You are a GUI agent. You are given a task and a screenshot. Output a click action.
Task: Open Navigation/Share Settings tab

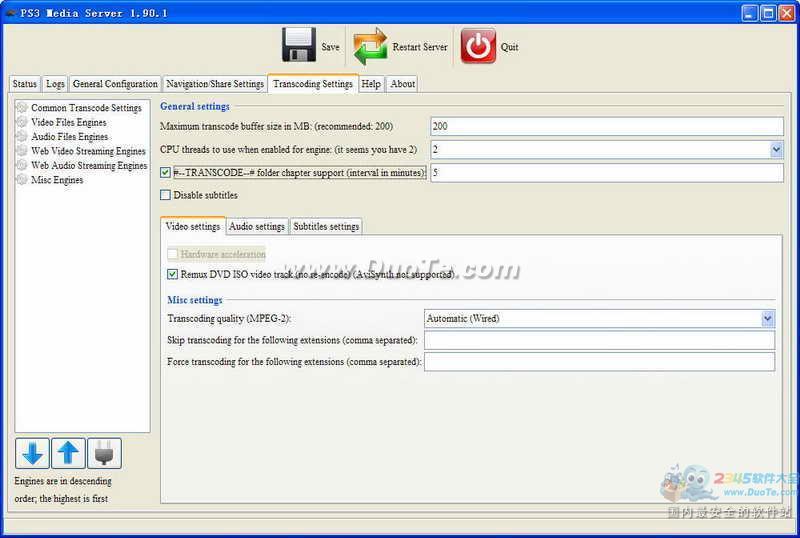point(215,84)
